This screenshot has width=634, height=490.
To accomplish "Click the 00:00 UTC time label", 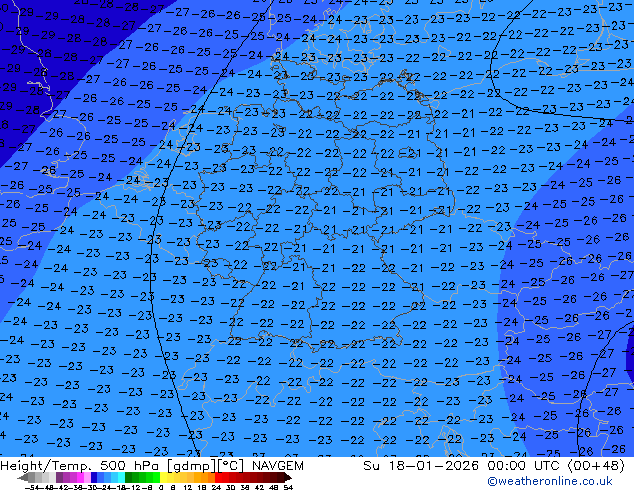I will click(x=524, y=466).
